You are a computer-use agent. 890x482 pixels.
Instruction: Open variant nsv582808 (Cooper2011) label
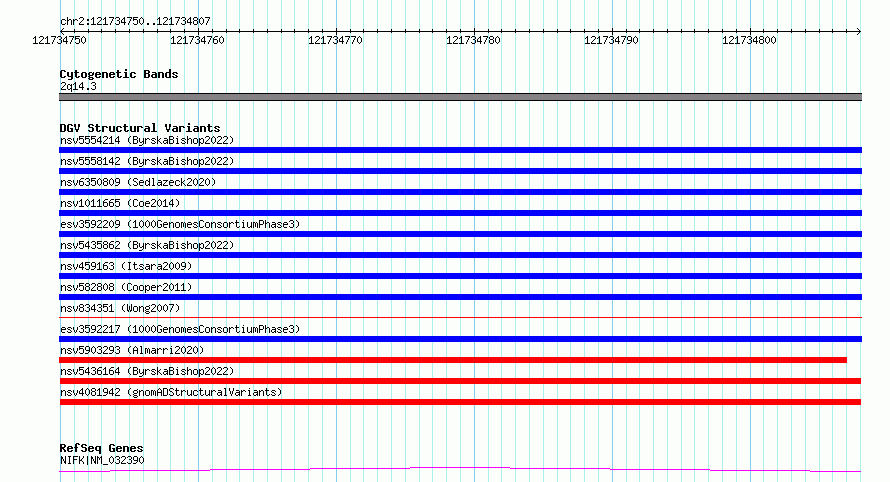126,287
